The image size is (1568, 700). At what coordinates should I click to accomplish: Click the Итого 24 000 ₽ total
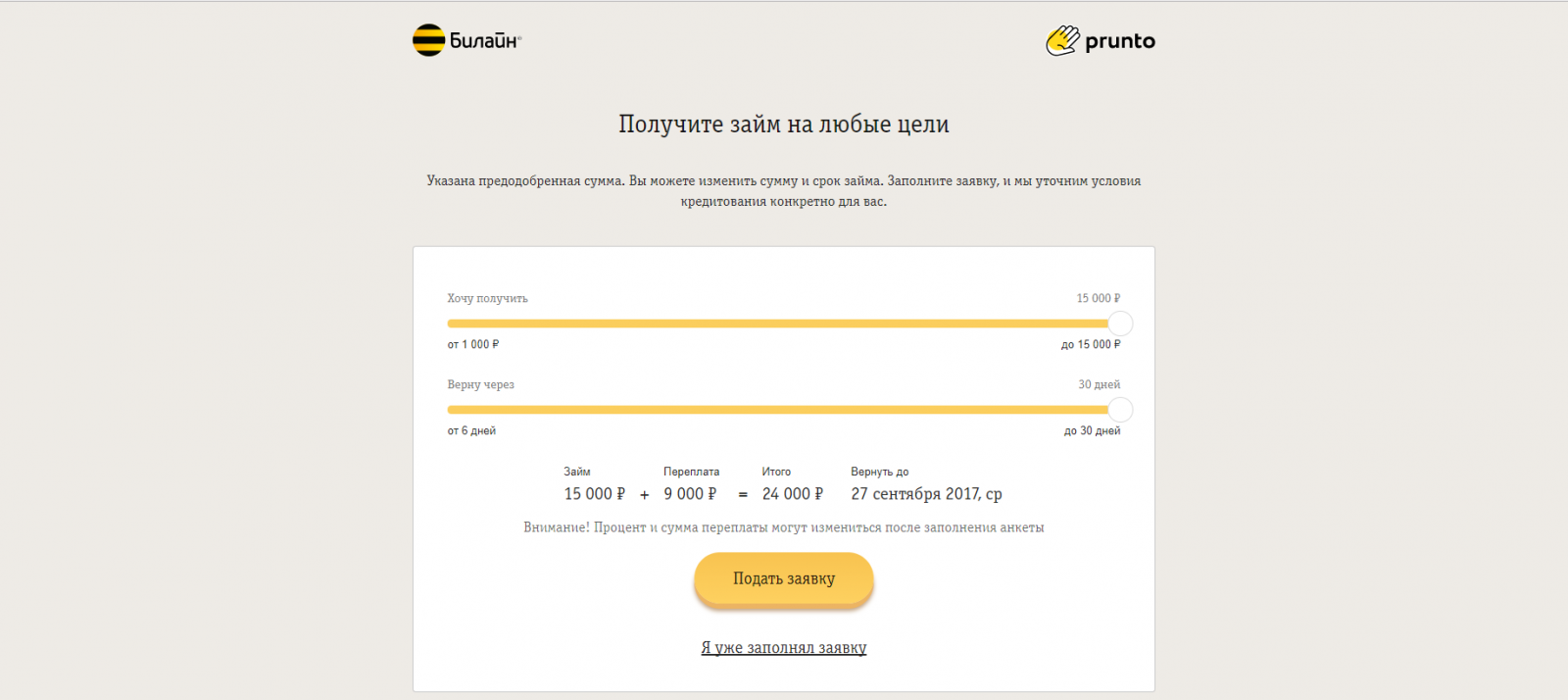pyautogui.click(x=793, y=494)
